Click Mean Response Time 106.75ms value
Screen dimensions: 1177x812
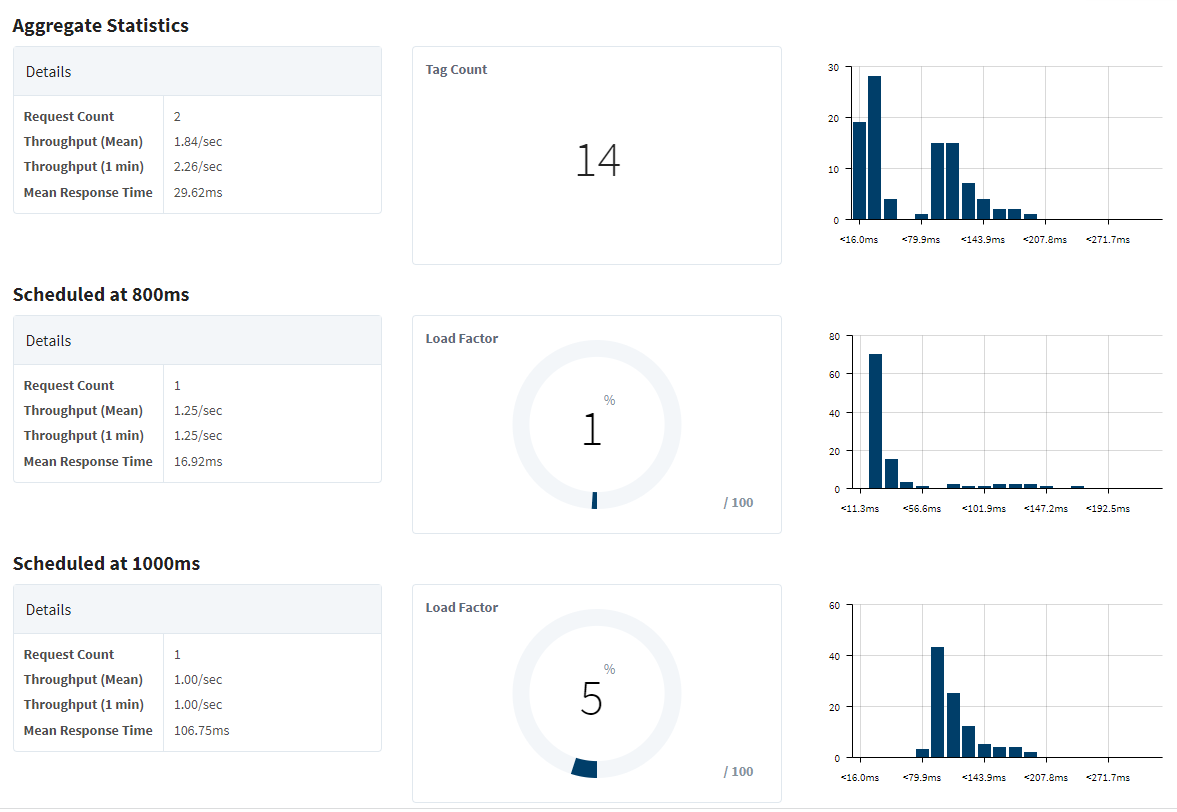pos(202,731)
